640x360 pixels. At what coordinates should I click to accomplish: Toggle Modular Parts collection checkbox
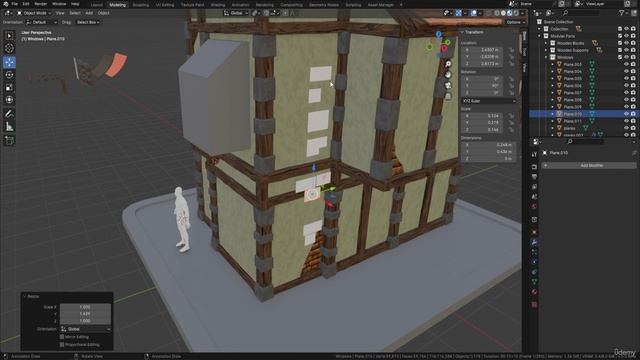pyautogui.click(x=620, y=36)
